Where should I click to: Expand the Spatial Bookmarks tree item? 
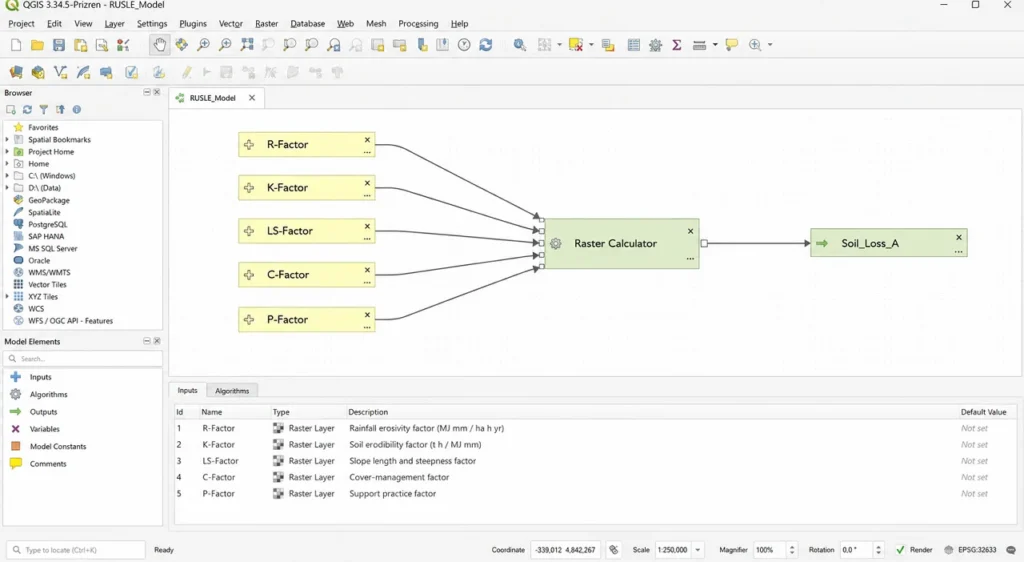(7, 140)
